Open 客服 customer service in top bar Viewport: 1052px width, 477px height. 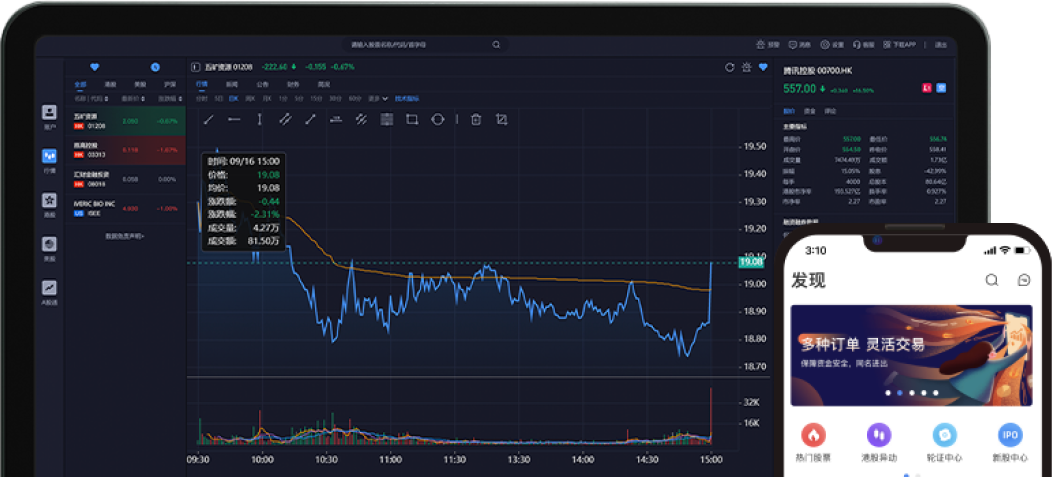pyautogui.click(x=863, y=45)
